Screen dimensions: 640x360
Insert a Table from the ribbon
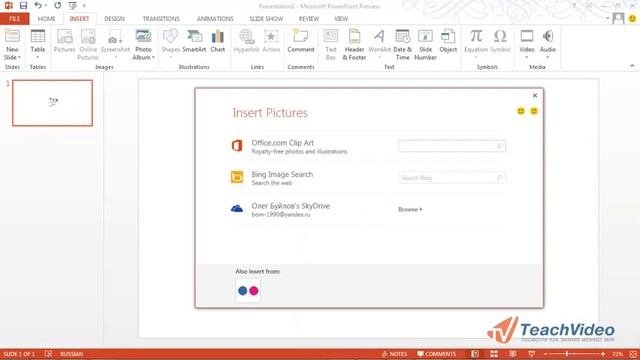click(x=38, y=44)
